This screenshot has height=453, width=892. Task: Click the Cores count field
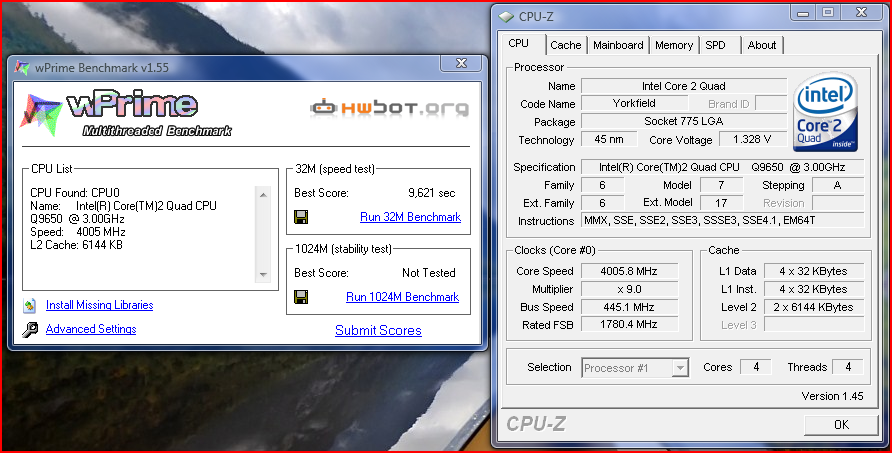pyautogui.click(x=755, y=368)
